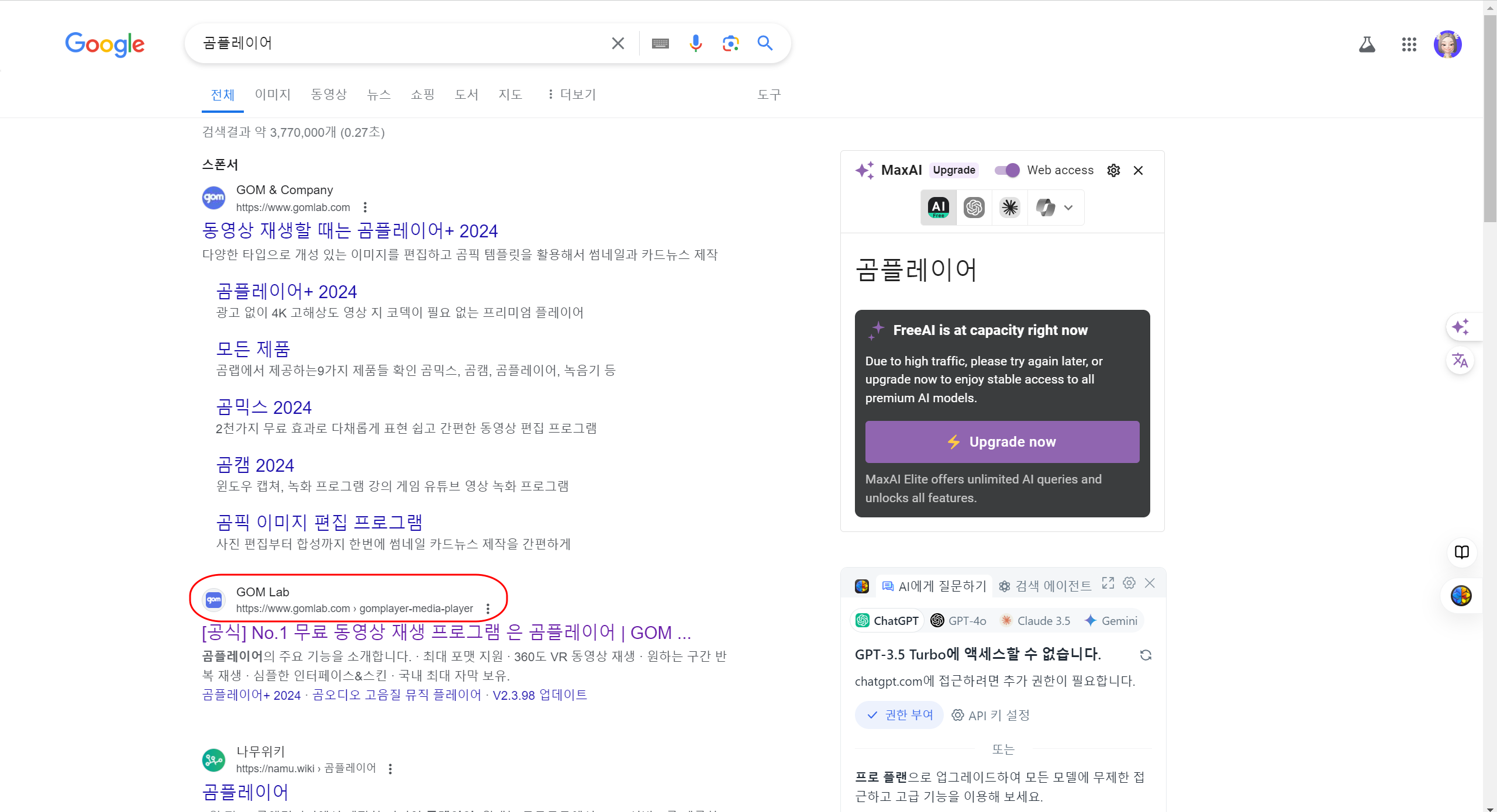
Task: Open the 동영상 재생할 때는 곰플레이어+ 2024 ad
Action: click(x=350, y=230)
